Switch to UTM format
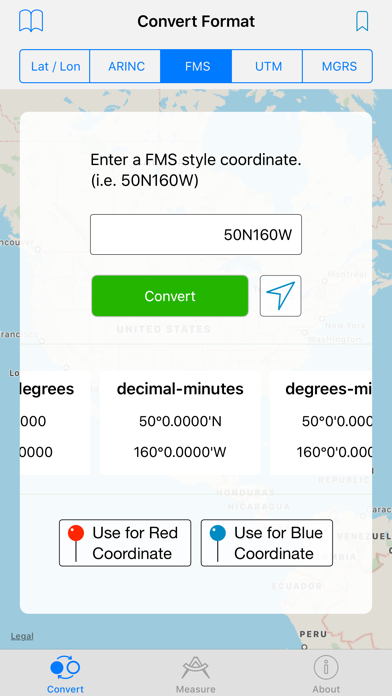392x696 pixels. [x=267, y=67]
